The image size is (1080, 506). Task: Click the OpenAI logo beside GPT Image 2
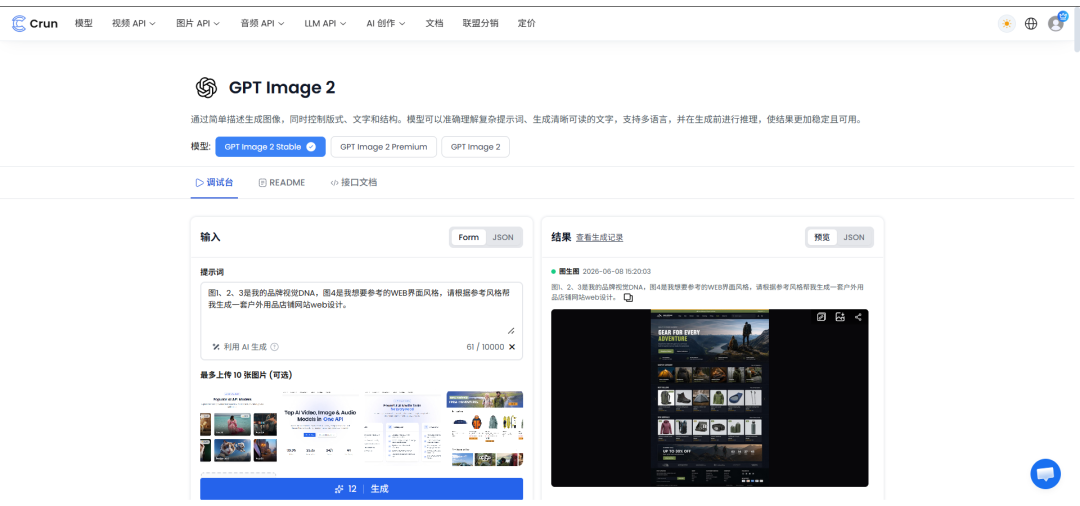click(x=207, y=87)
